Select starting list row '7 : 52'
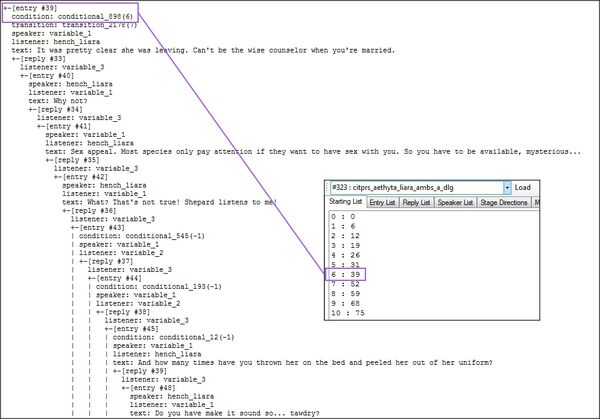 [x=345, y=284]
